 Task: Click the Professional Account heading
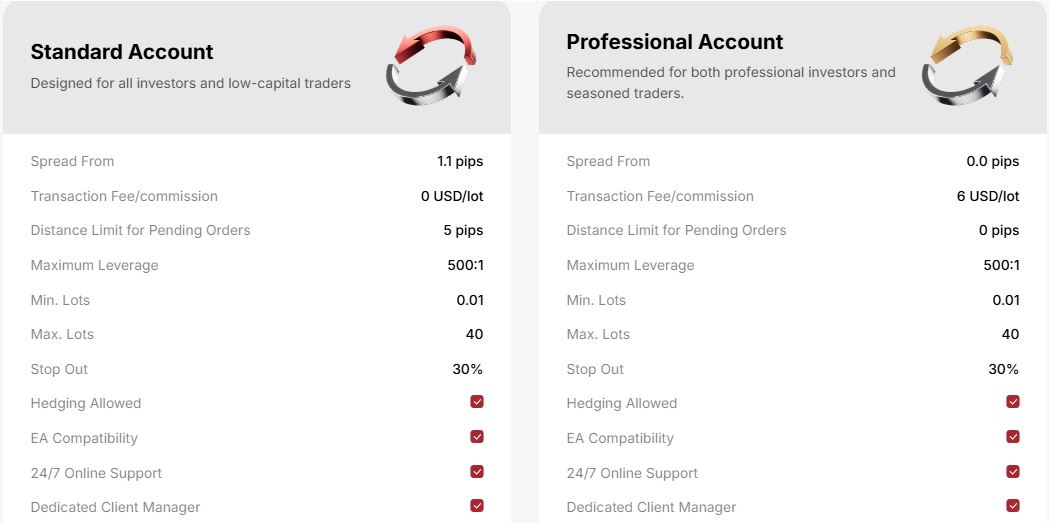point(675,42)
